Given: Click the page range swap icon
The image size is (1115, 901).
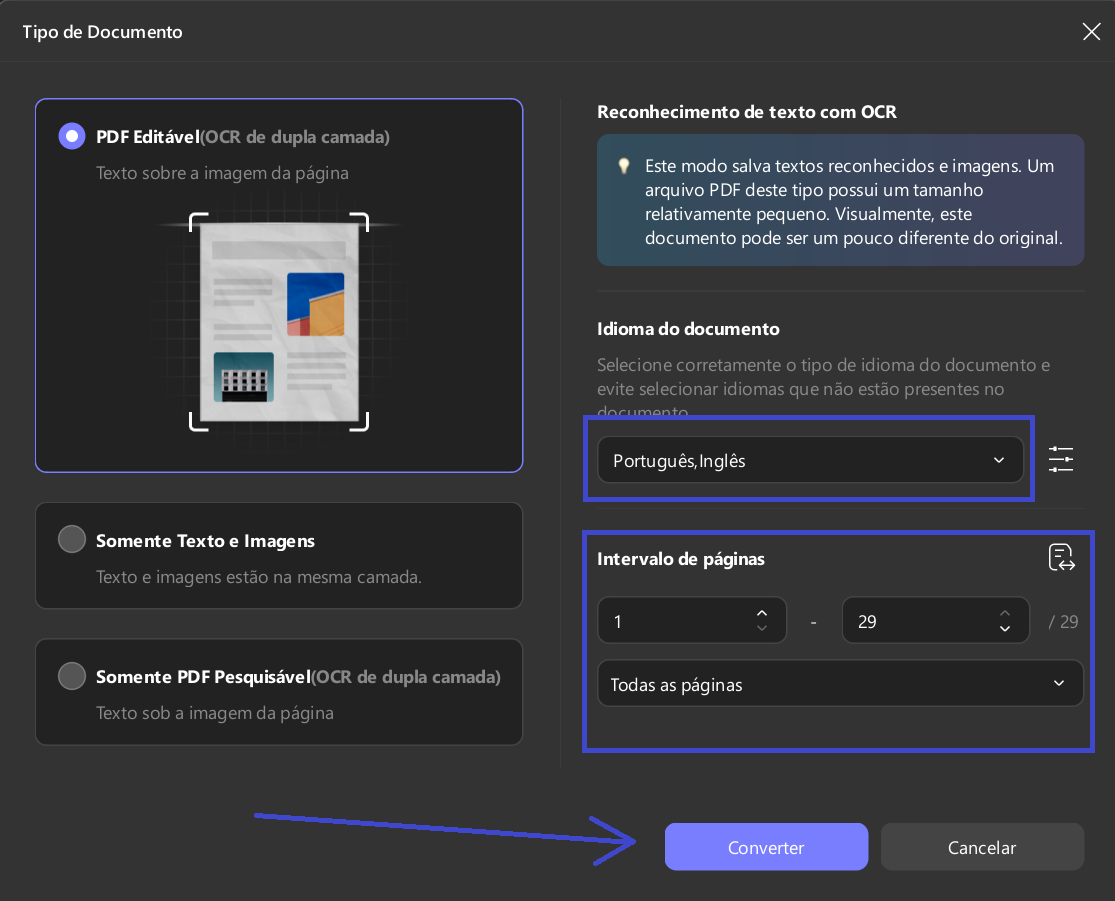Looking at the screenshot, I should pyautogui.click(x=1061, y=558).
